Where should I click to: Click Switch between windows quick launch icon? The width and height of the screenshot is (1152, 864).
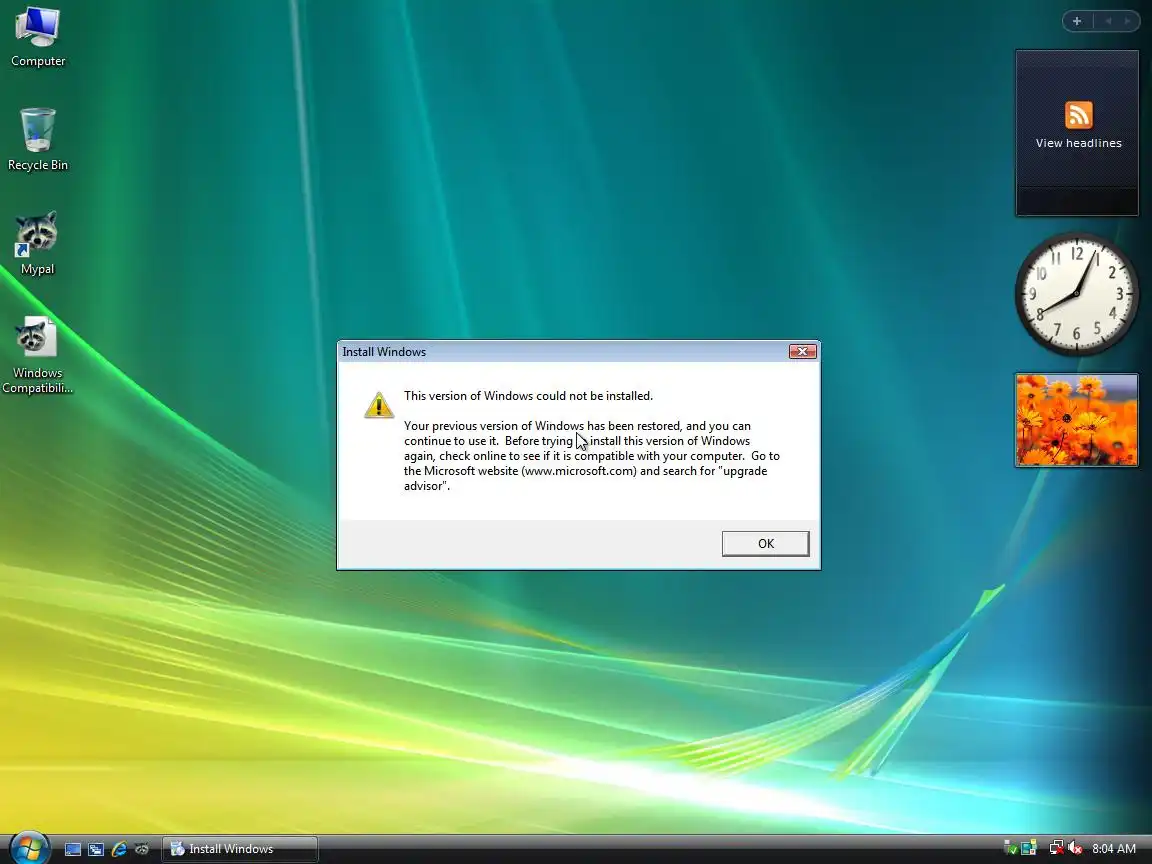click(x=96, y=849)
